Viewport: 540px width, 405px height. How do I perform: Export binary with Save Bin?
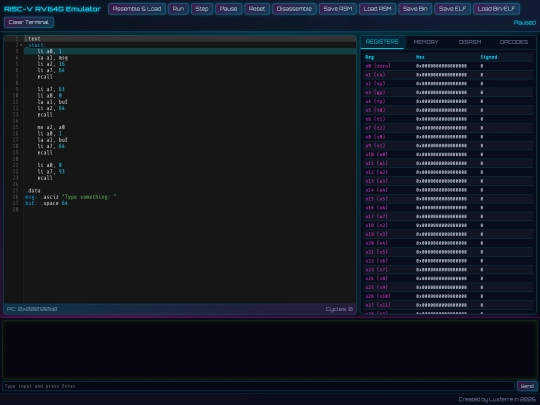[x=415, y=9]
